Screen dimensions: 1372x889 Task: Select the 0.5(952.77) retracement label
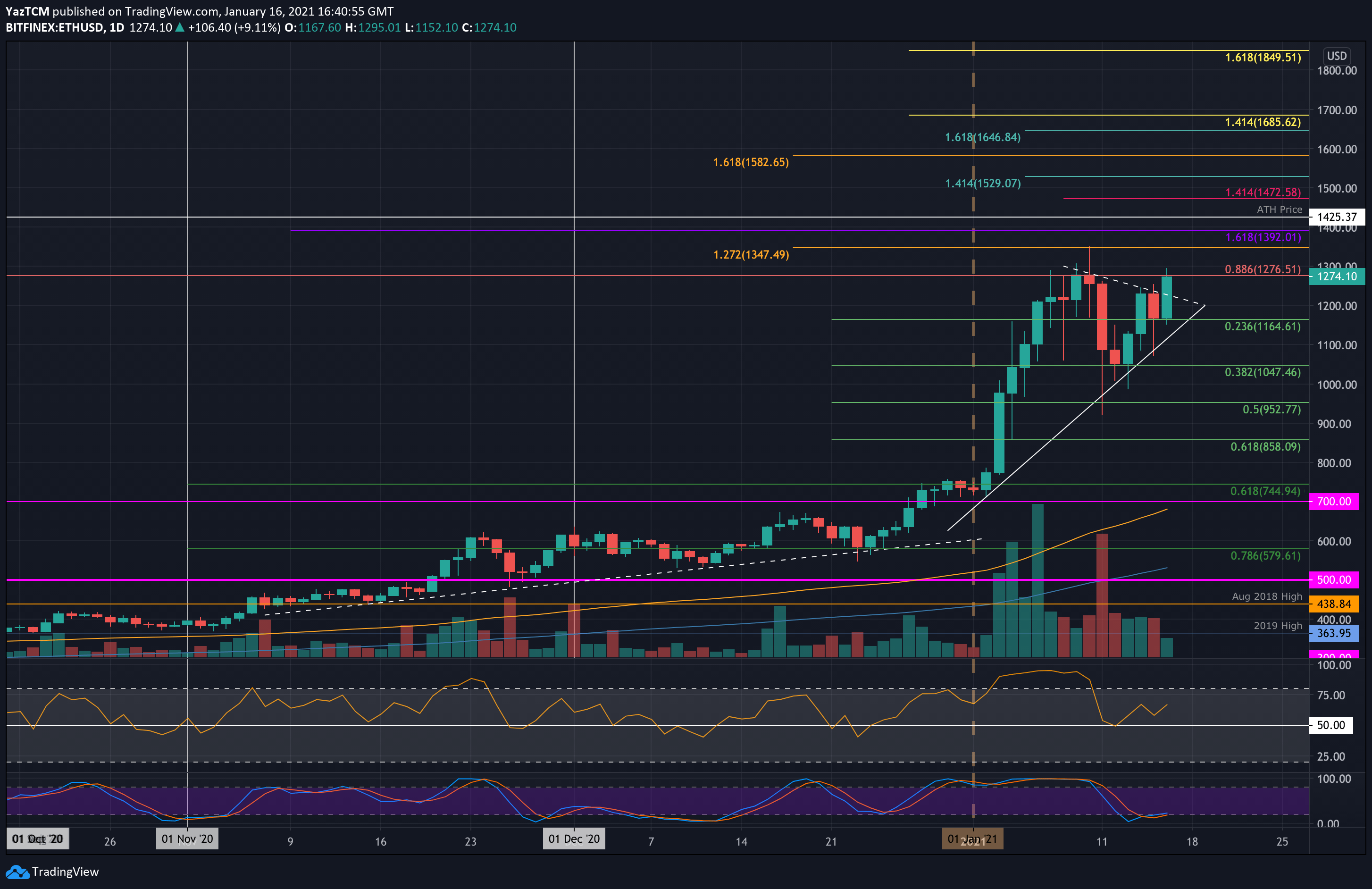coord(1272,409)
